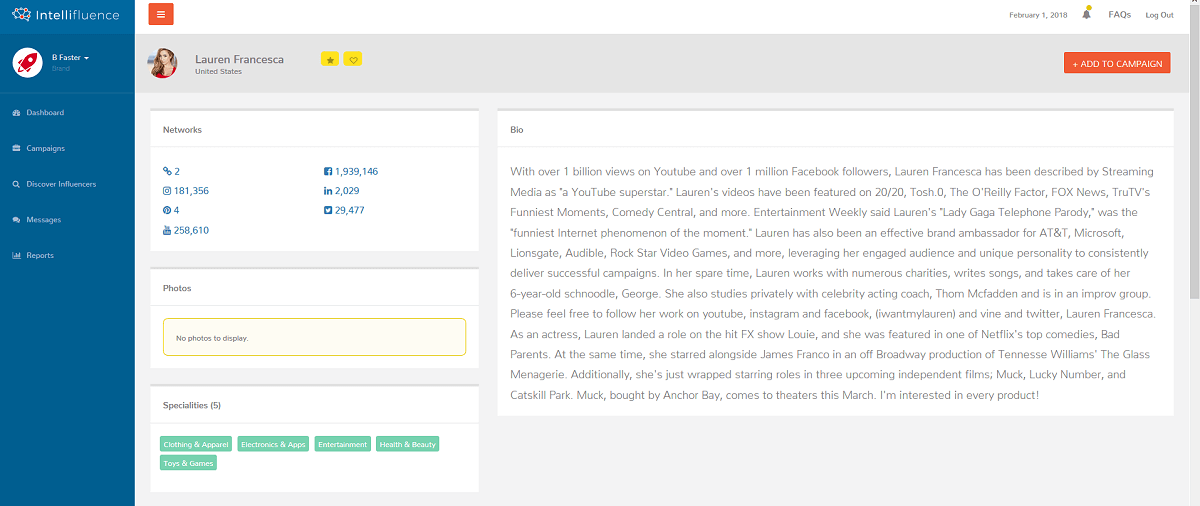Toggle the orange hamburger sidebar menu button

160,14
